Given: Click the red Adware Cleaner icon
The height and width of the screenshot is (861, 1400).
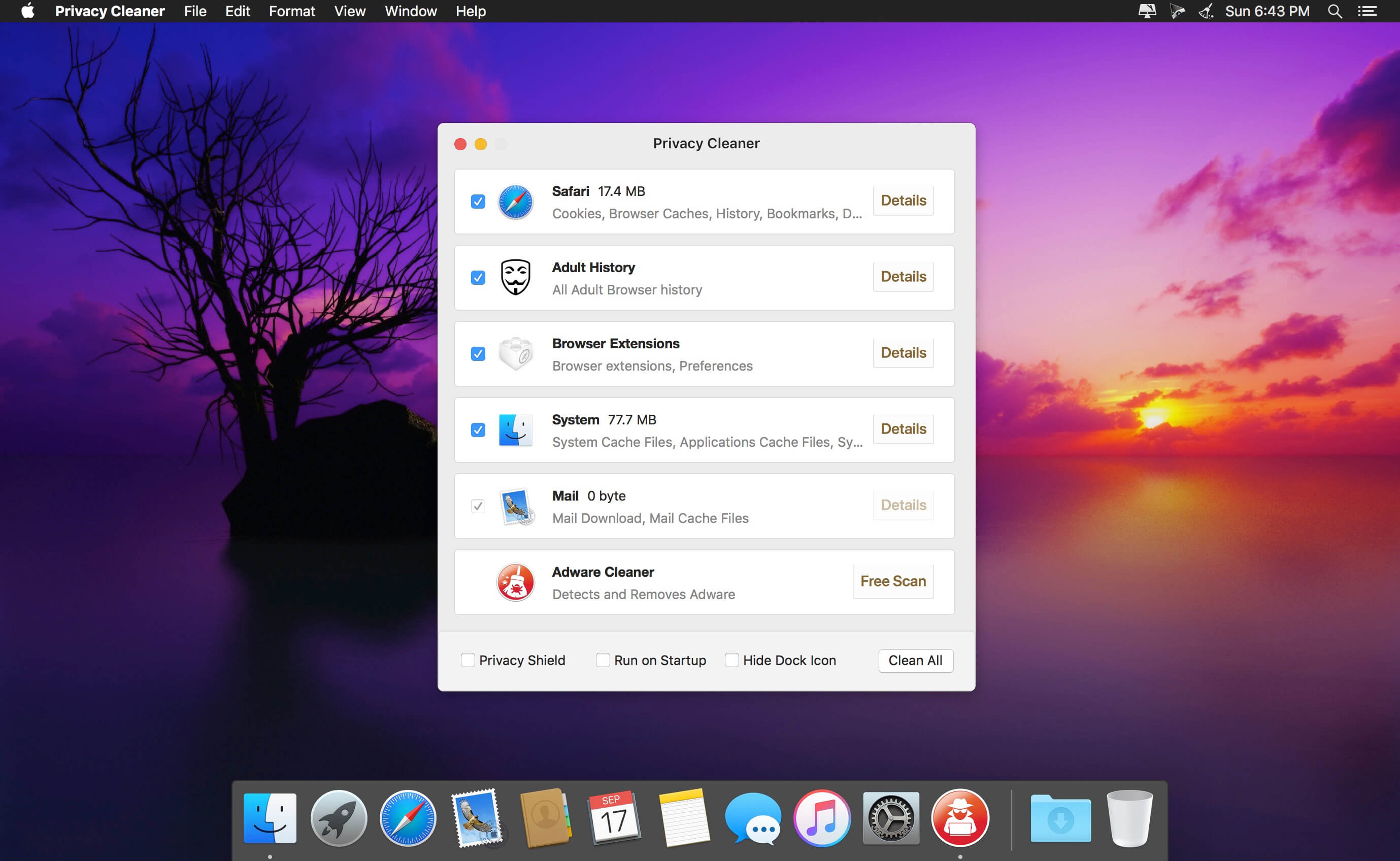Looking at the screenshot, I should (515, 582).
